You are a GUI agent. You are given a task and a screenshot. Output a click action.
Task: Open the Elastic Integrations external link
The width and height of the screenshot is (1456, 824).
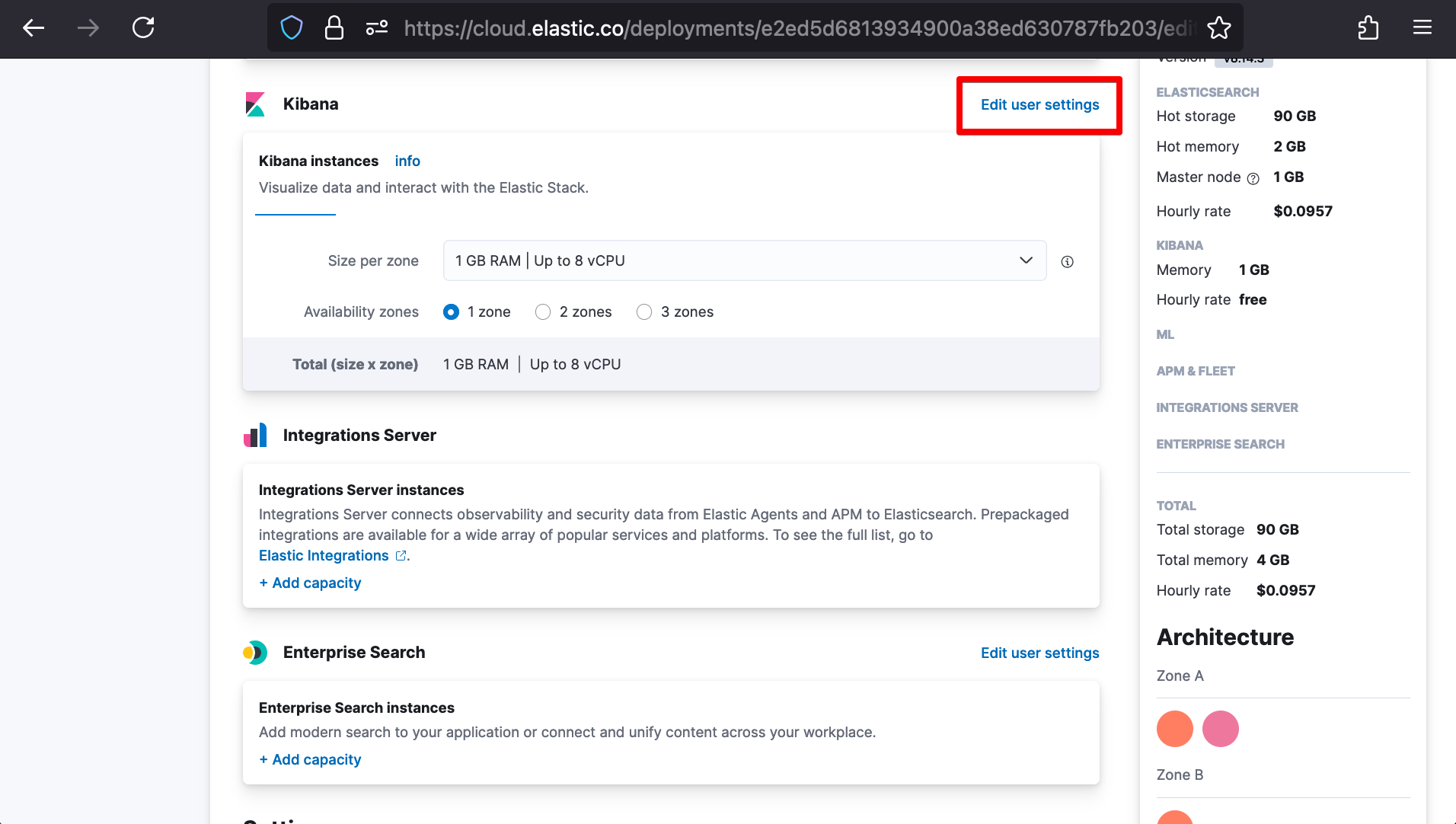(333, 556)
